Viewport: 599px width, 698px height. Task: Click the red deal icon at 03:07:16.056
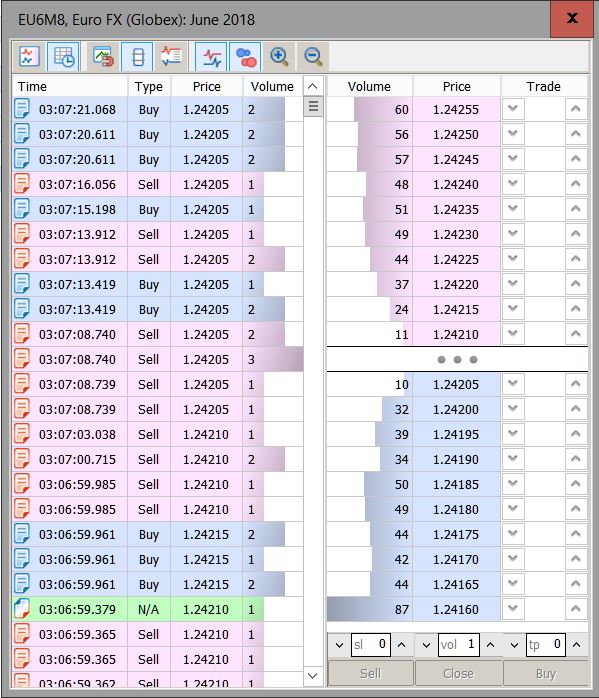pos(22,184)
